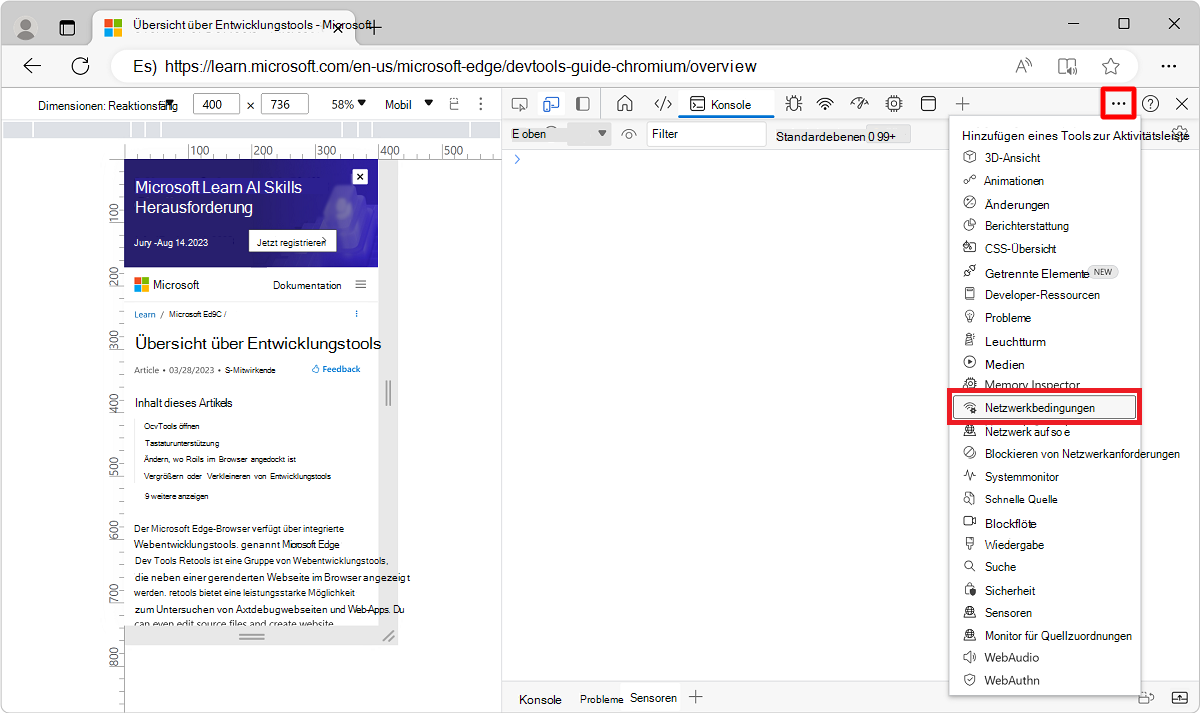
Task: Close the AI Skills banner
Action: pyautogui.click(x=360, y=176)
